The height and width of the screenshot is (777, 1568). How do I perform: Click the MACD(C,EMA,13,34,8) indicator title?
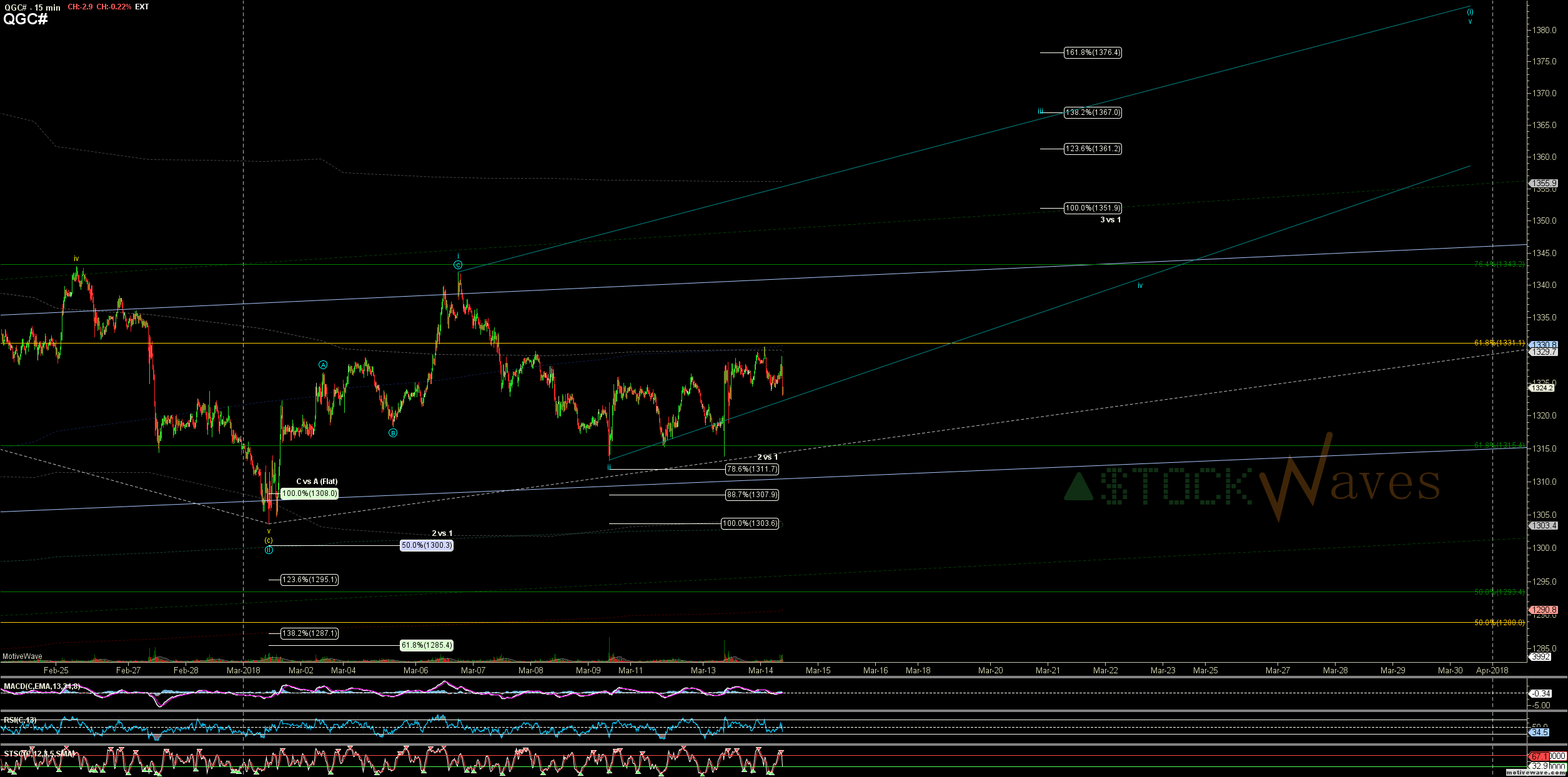(x=41, y=686)
